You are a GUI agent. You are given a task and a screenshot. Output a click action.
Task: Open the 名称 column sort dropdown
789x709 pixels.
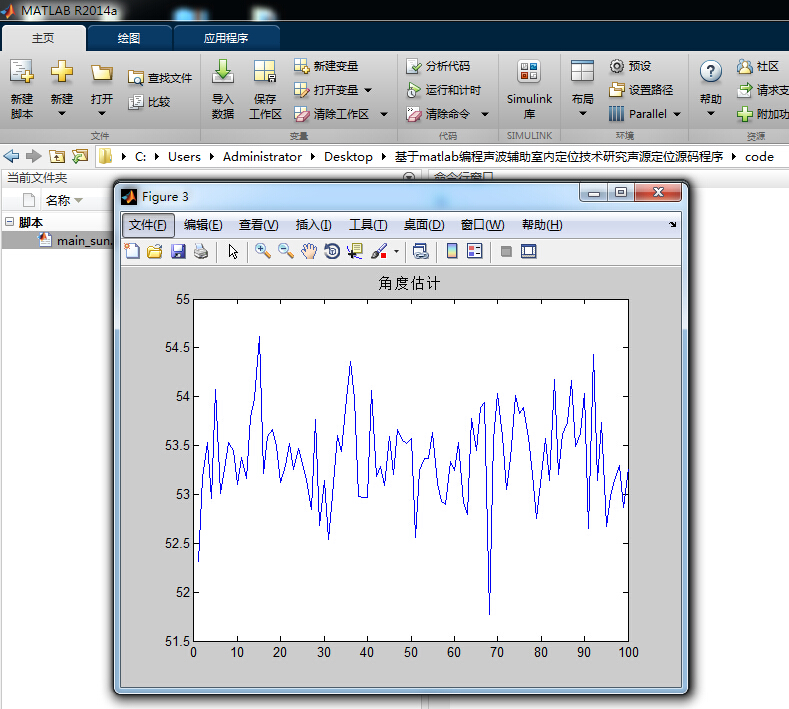click(78, 200)
